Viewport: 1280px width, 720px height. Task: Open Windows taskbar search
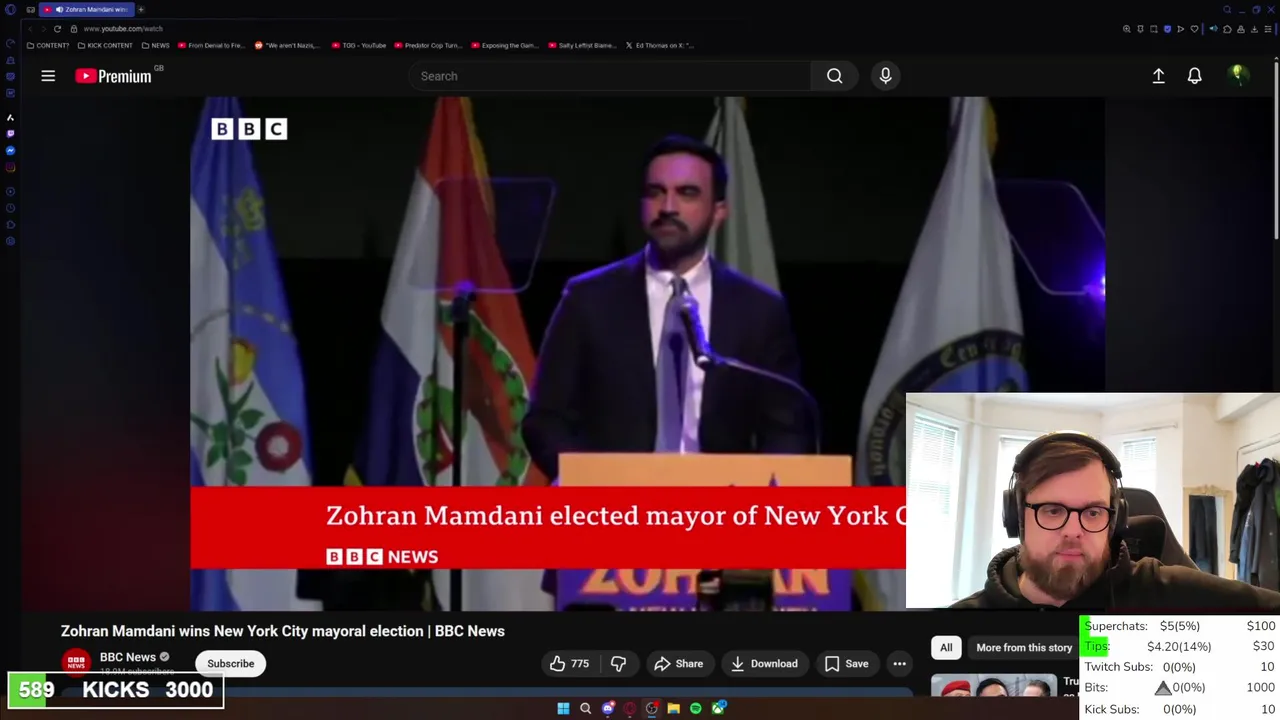pyautogui.click(x=585, y=708)
